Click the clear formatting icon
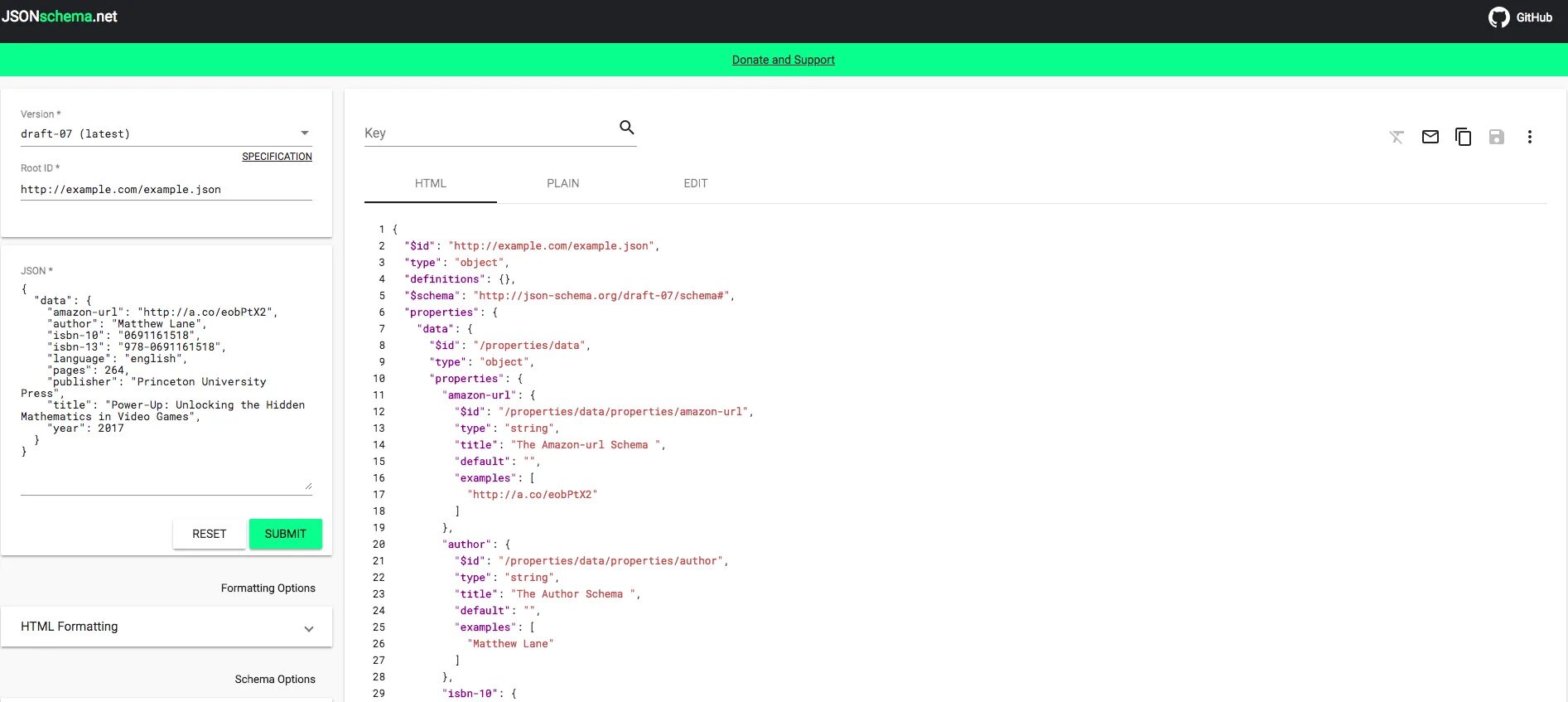Screen dimensions: 1568x702 pyautogui.click(x=1397, y=137)
